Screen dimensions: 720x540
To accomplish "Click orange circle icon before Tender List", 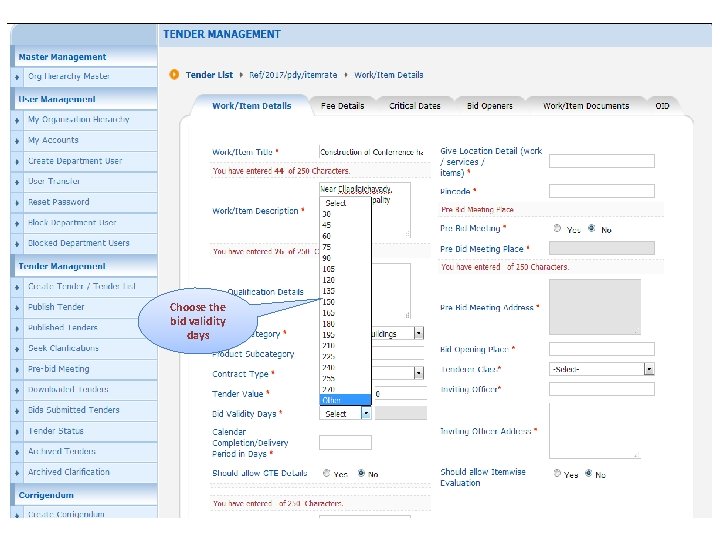I will pyautogui.click(x=174, y=74).
